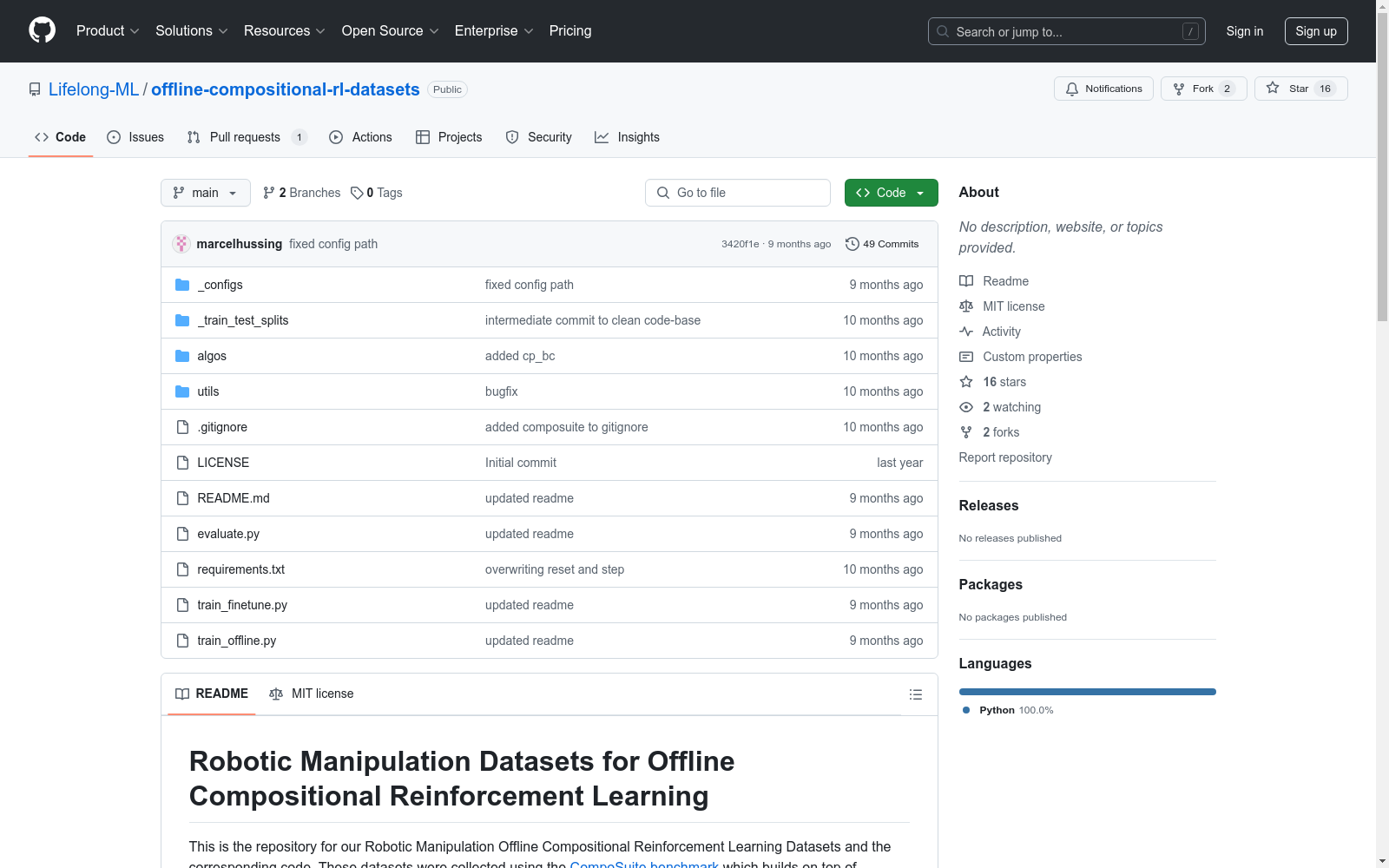Click the Releases heading link
1389x868 pixels.
click(x=989, y=505)
